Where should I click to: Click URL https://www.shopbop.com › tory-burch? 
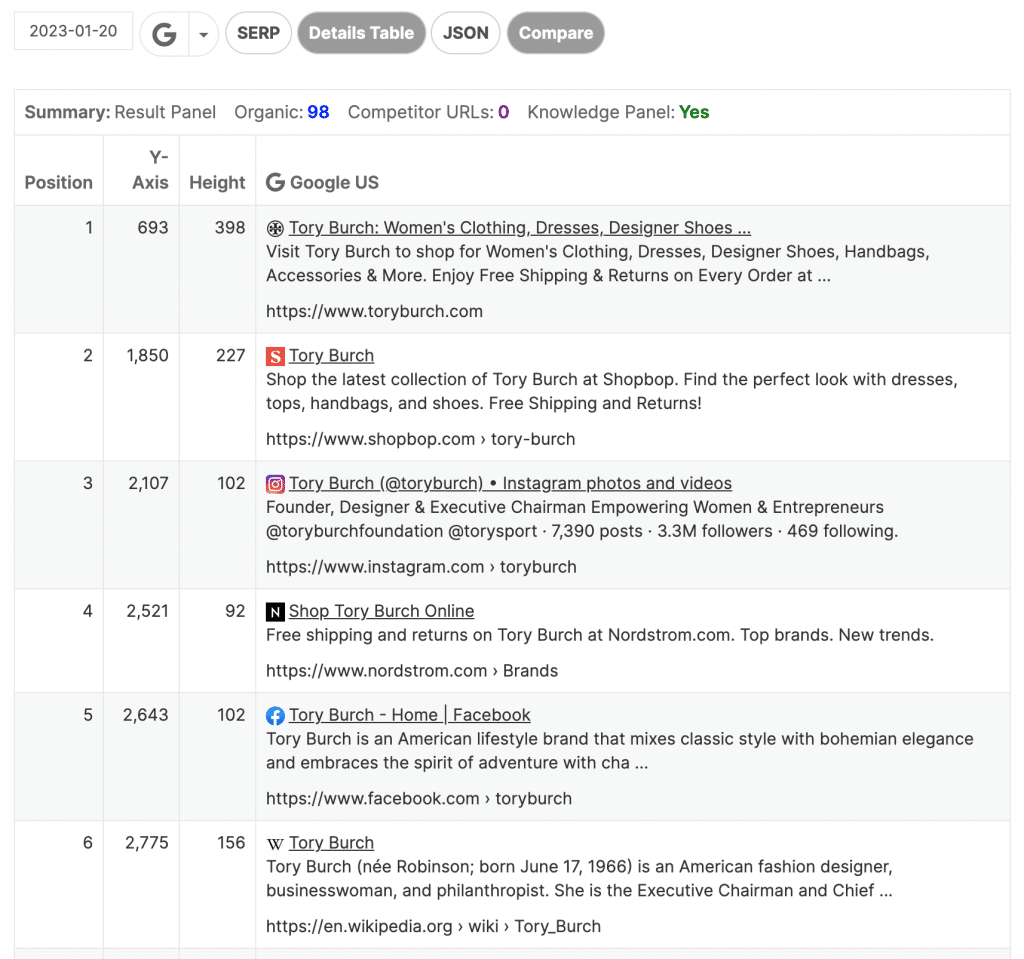click(421, 439)
